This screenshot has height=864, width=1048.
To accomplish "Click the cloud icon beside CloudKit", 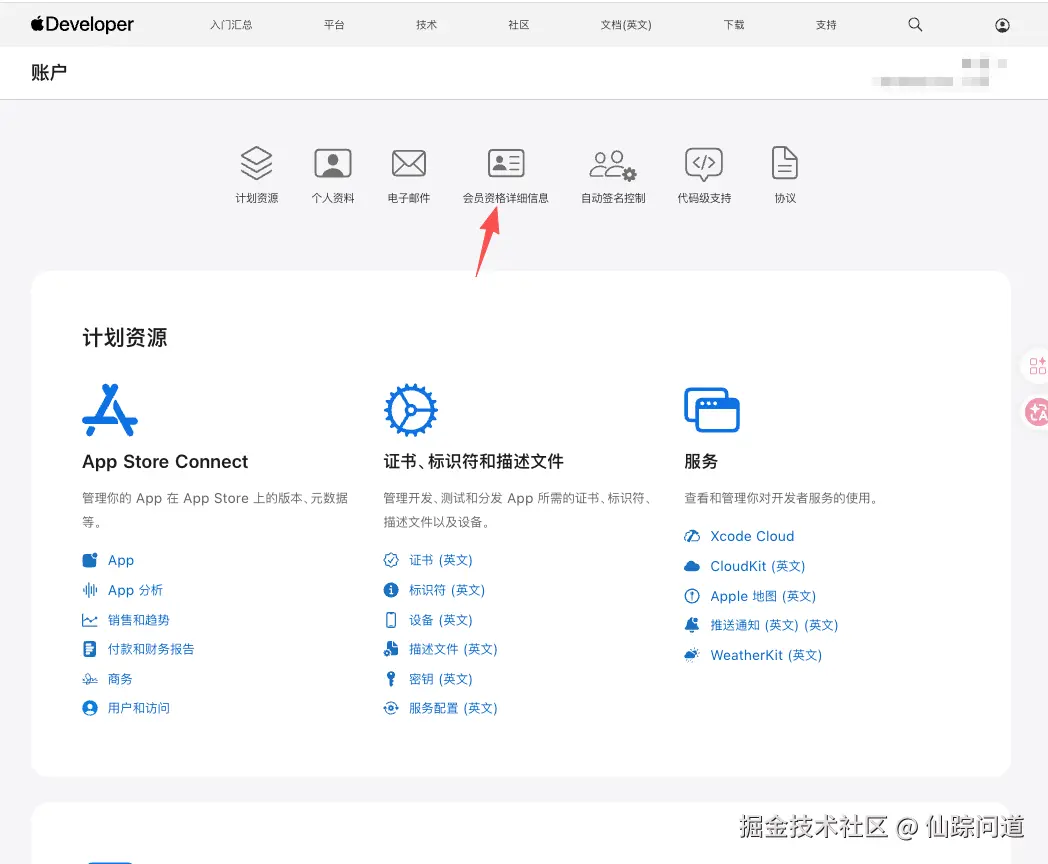I will click(x=692, y=566).
